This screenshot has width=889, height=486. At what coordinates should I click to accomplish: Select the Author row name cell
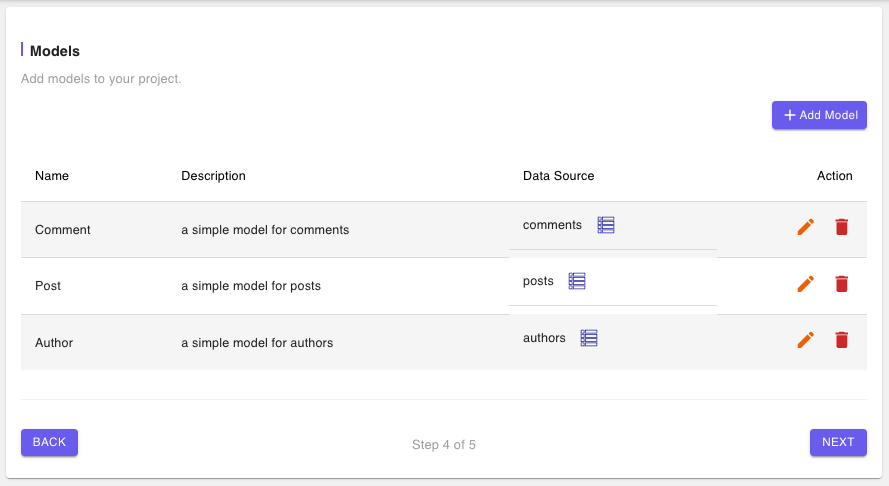54,343
